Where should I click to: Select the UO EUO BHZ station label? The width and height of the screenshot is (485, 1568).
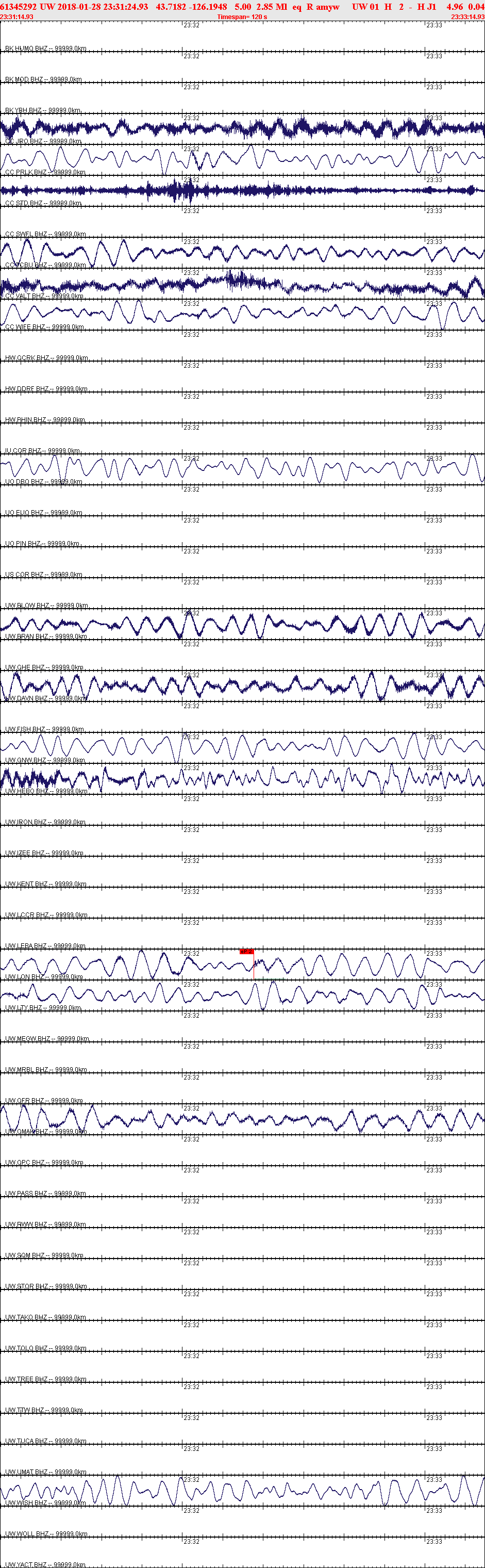click(43, 513)
